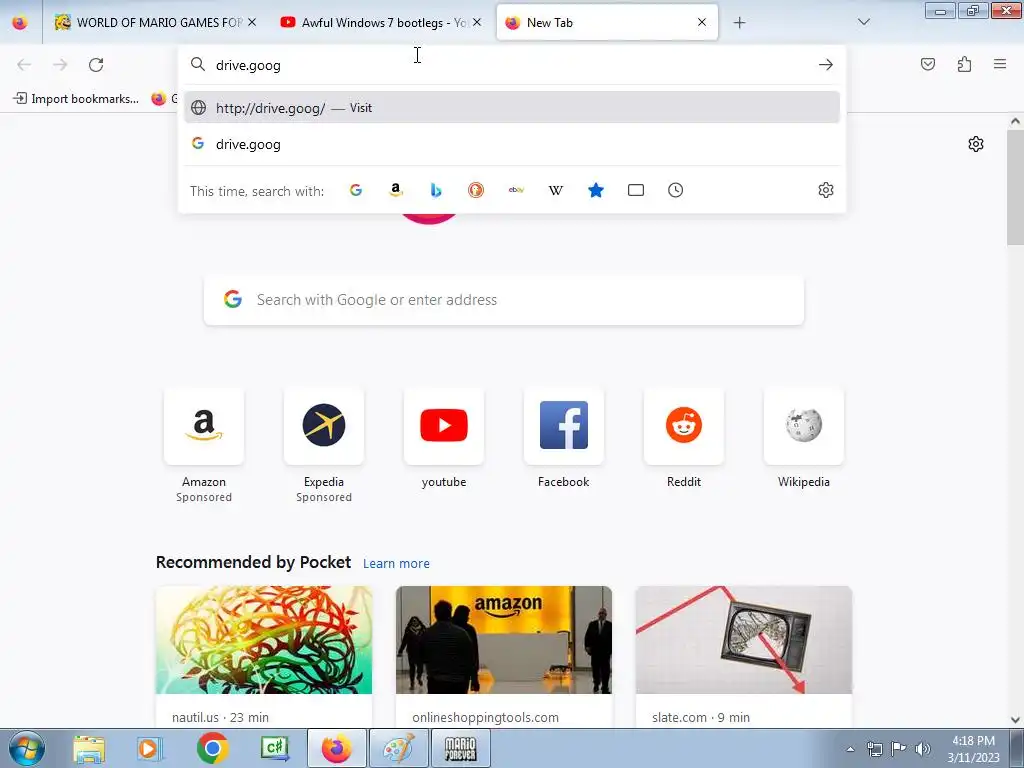
Task: Launch Google Chrome from taskbar
Action: [212, 748]
